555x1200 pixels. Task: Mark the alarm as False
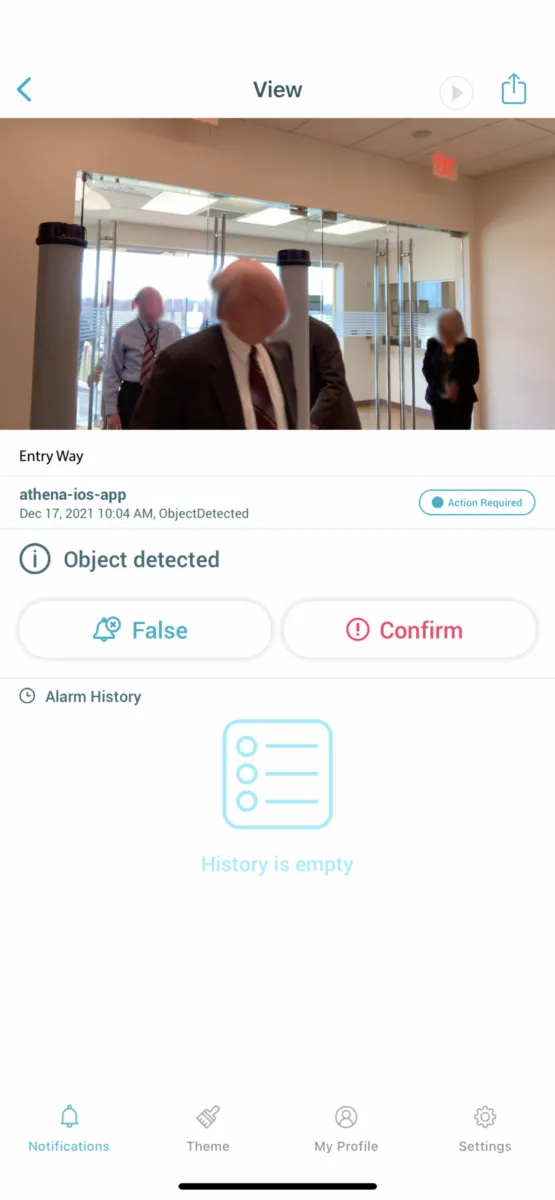pos(145,630)
